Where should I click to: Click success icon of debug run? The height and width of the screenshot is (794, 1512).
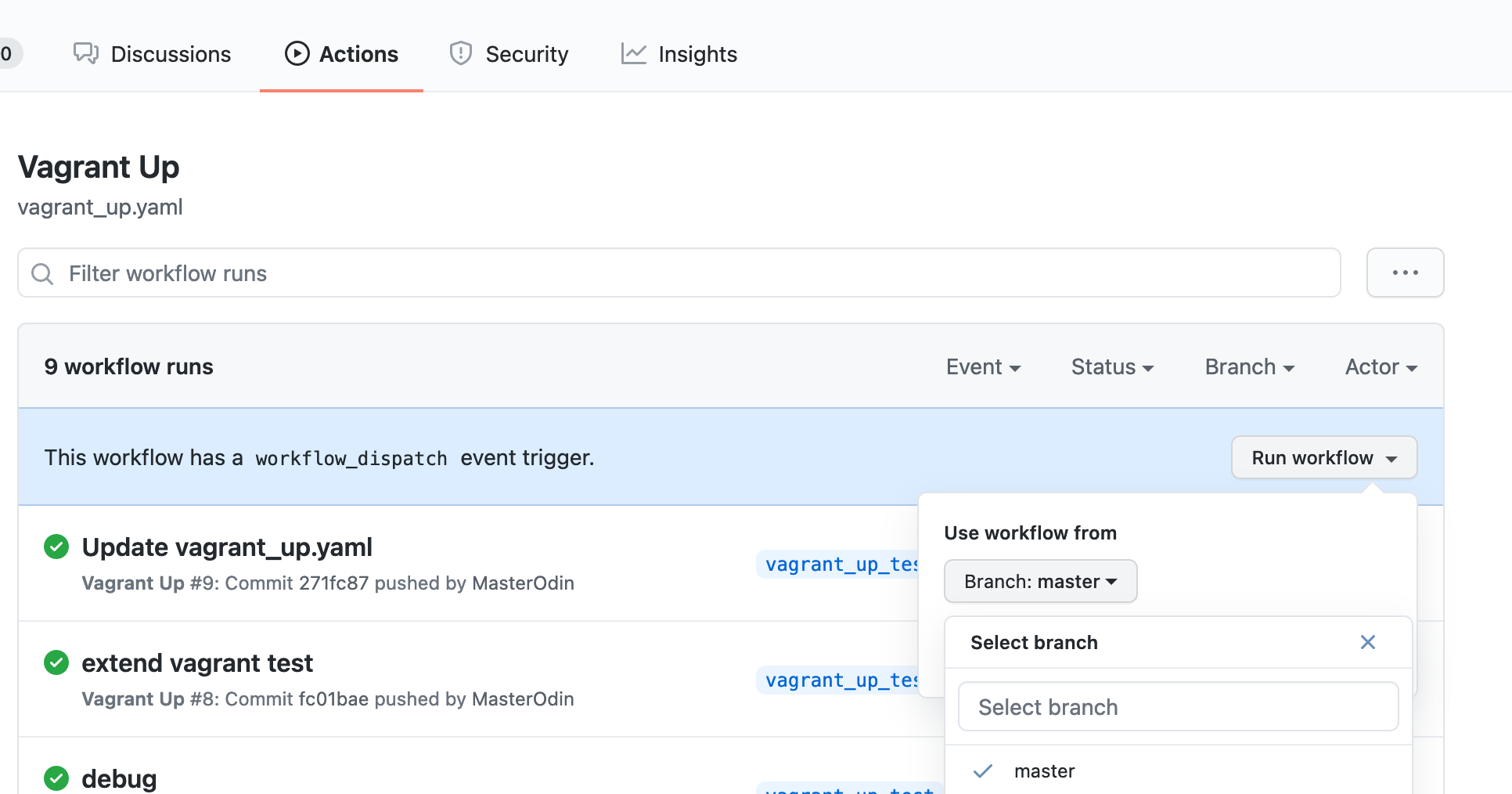56,778
